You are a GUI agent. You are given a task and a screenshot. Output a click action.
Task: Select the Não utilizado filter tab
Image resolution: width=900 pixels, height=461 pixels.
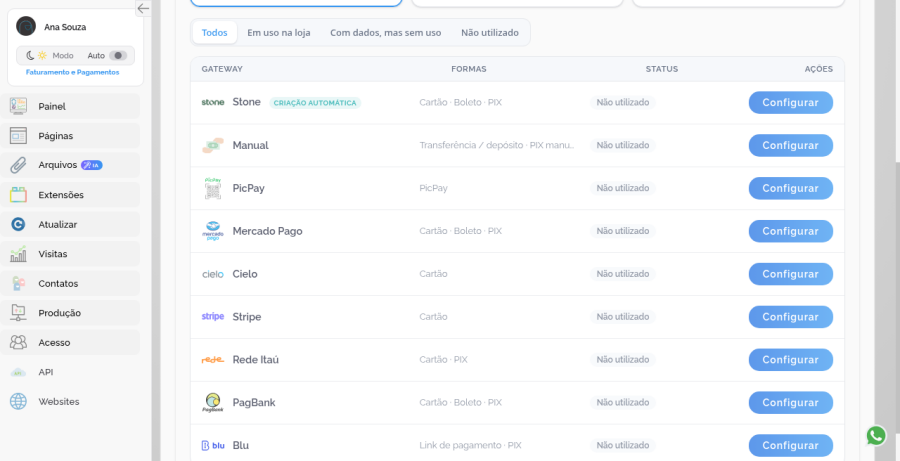pos(490,33)
